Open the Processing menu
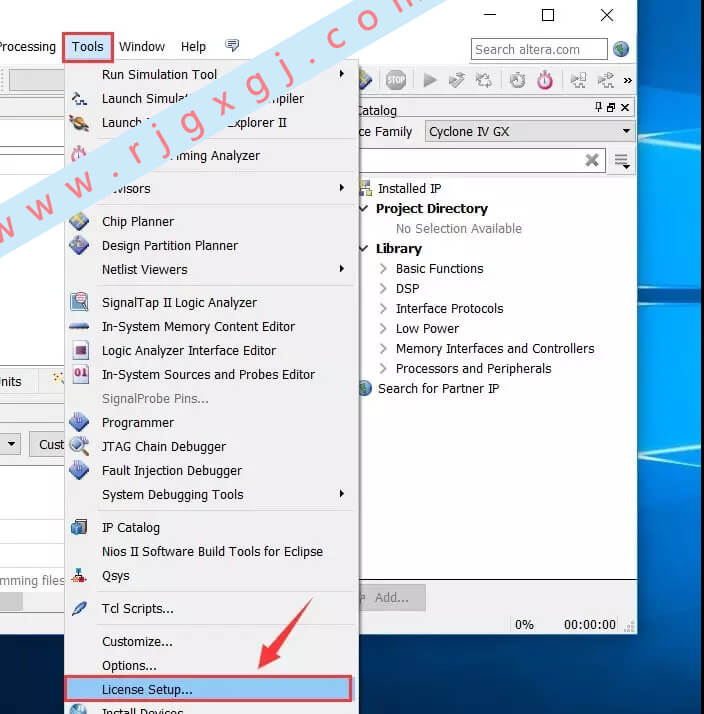This screenshot has width=704, height=714. pyautogui.click(x=27, y=47)
